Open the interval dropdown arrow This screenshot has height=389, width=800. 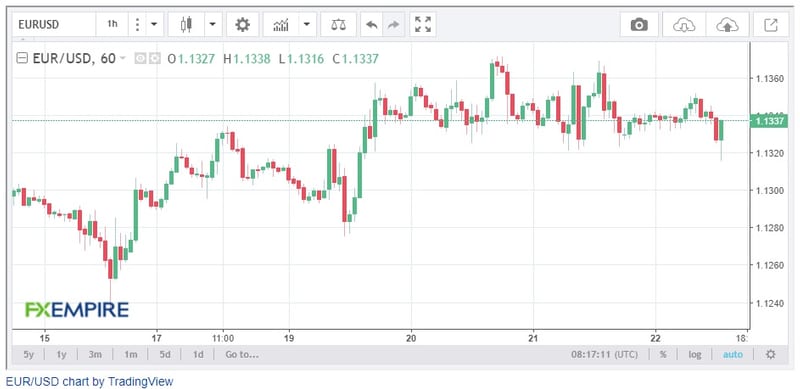[155, 24]
